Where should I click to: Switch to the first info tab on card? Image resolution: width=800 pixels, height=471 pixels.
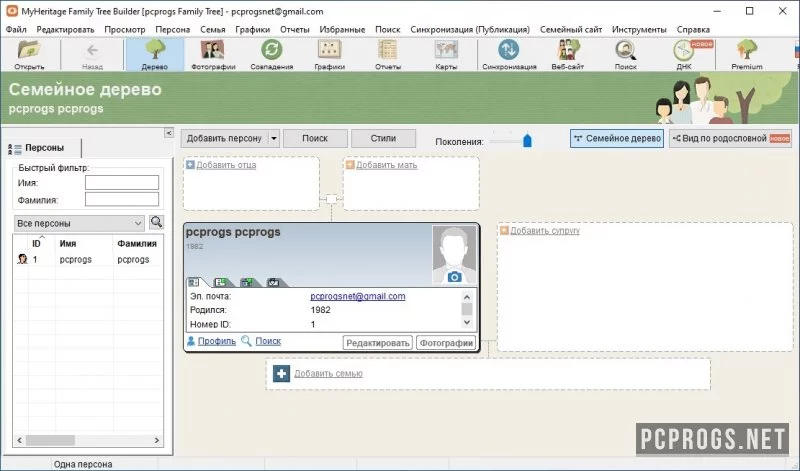point(194,282)
